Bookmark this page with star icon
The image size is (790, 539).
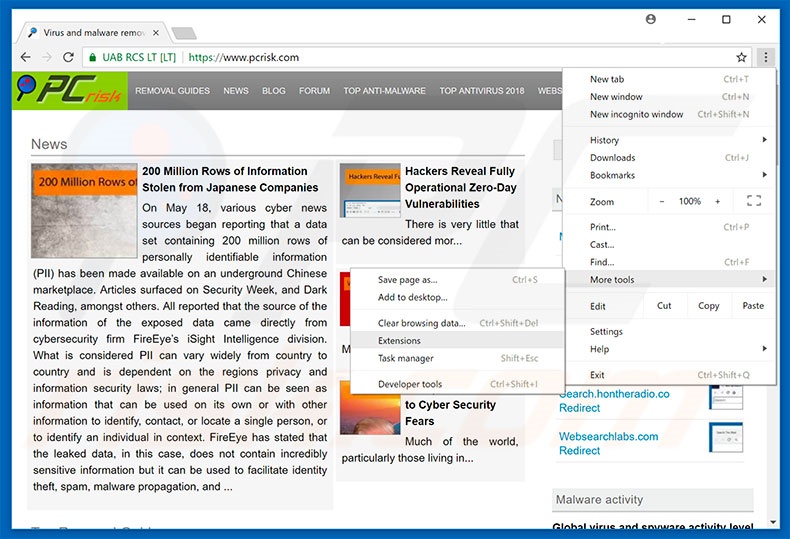[x=741, y=57]
